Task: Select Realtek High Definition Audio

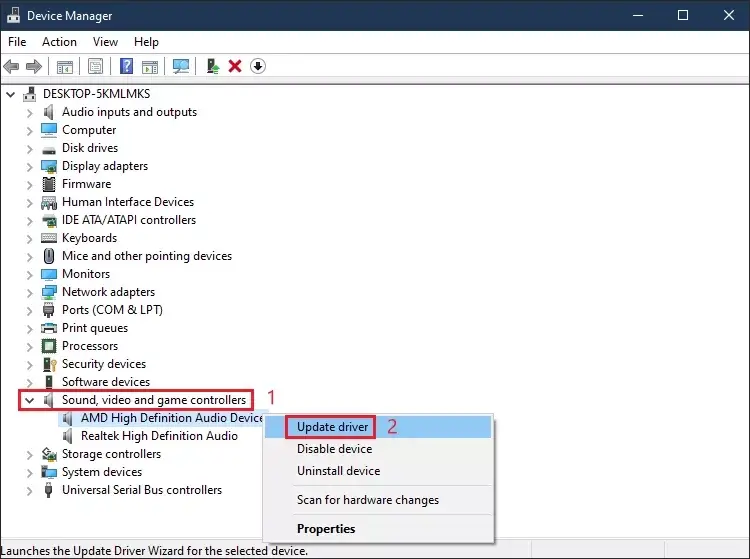Action: tap(159, 436)
